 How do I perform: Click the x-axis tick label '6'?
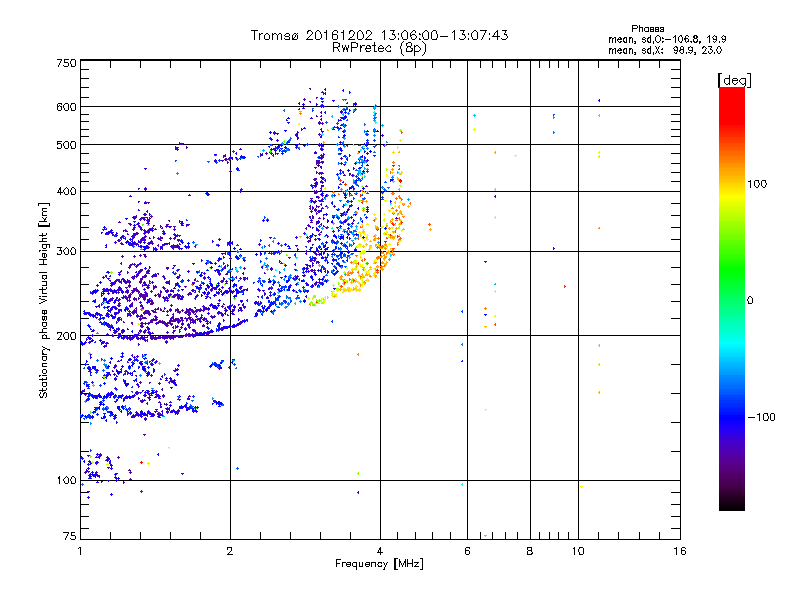[467, 551]
